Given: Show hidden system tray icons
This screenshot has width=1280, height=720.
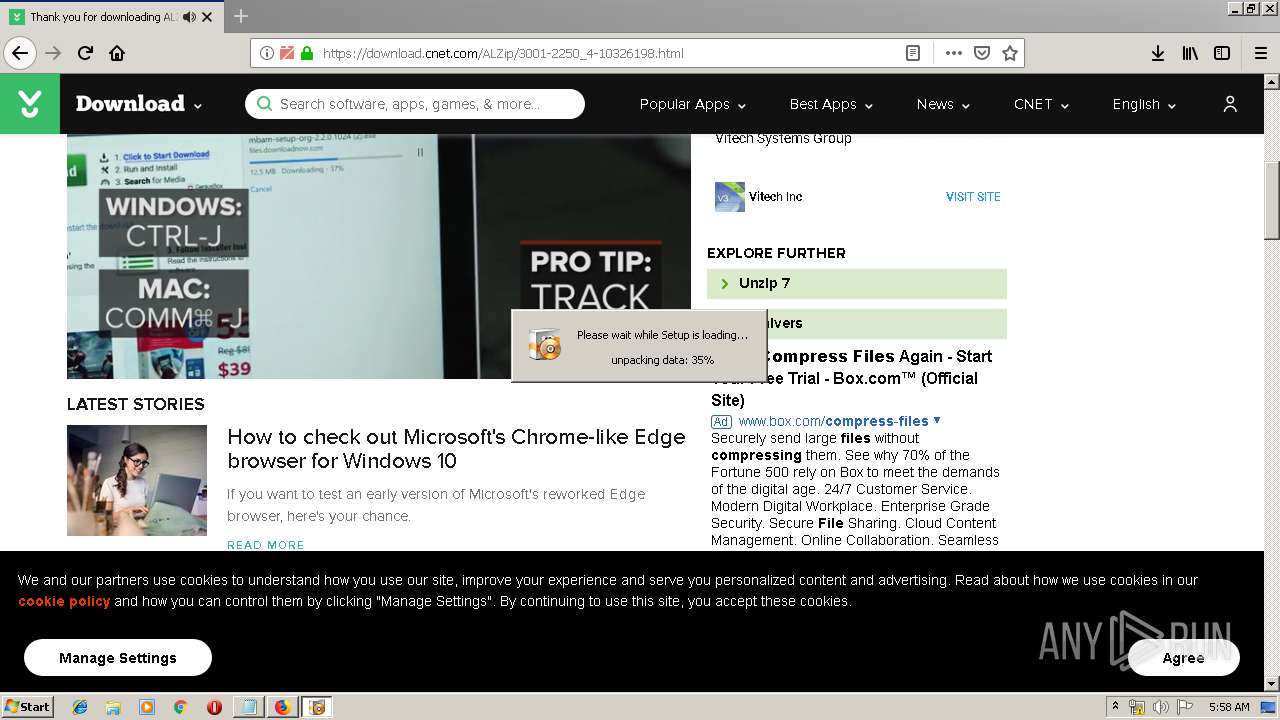Looking at the screenshot, I should [x=1115, y=707].
